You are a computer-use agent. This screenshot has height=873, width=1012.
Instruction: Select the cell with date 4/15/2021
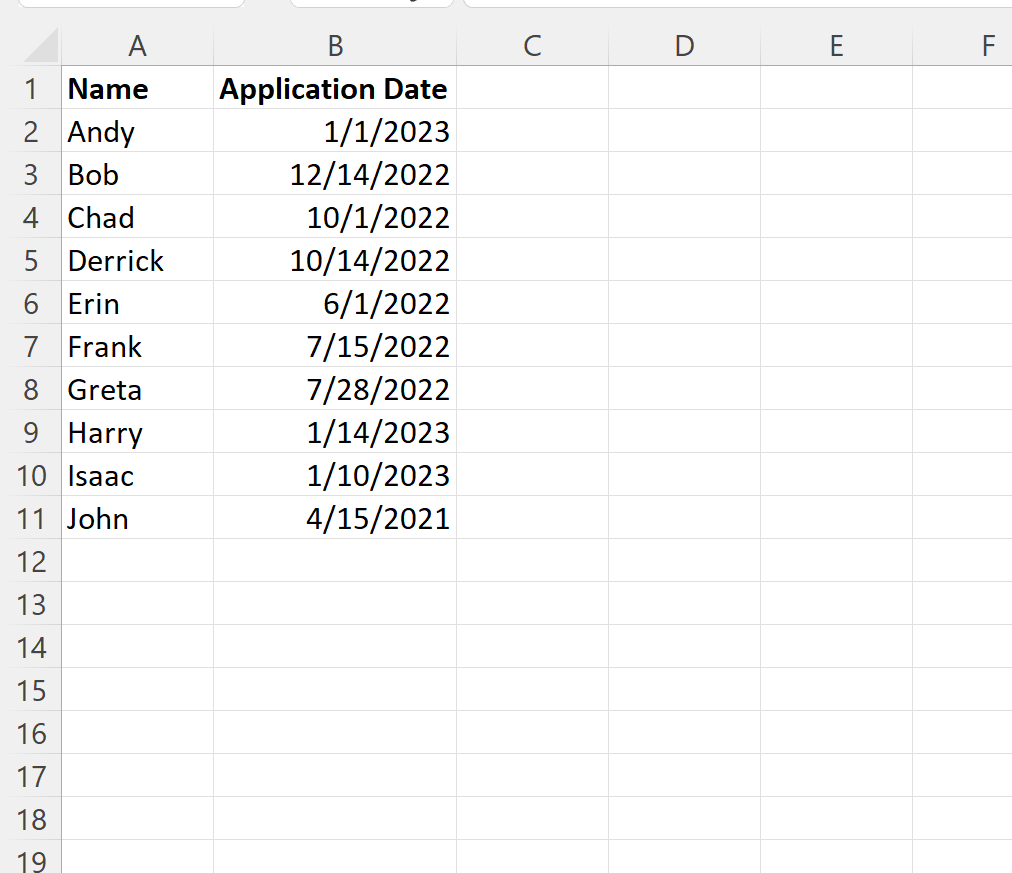(335, 518)
